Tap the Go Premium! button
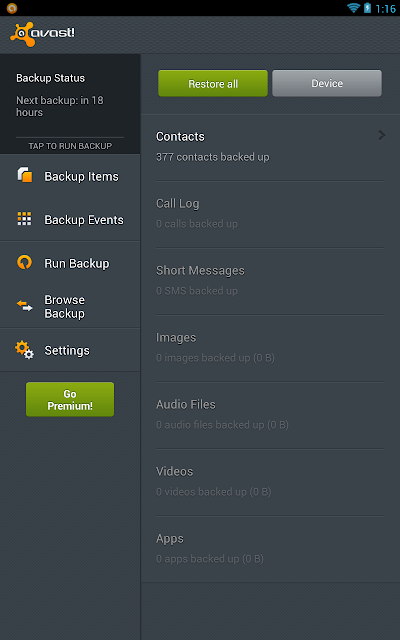Viewport: 400px width, 640px height. point(70,399)
